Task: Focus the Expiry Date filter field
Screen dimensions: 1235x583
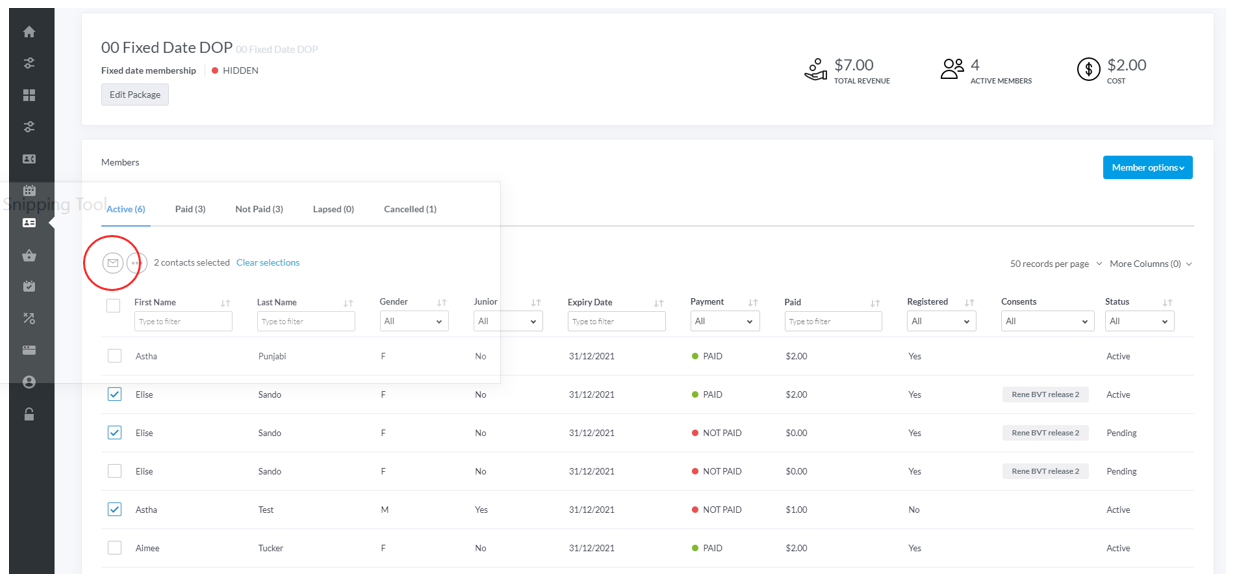Action: pos(617,321)
